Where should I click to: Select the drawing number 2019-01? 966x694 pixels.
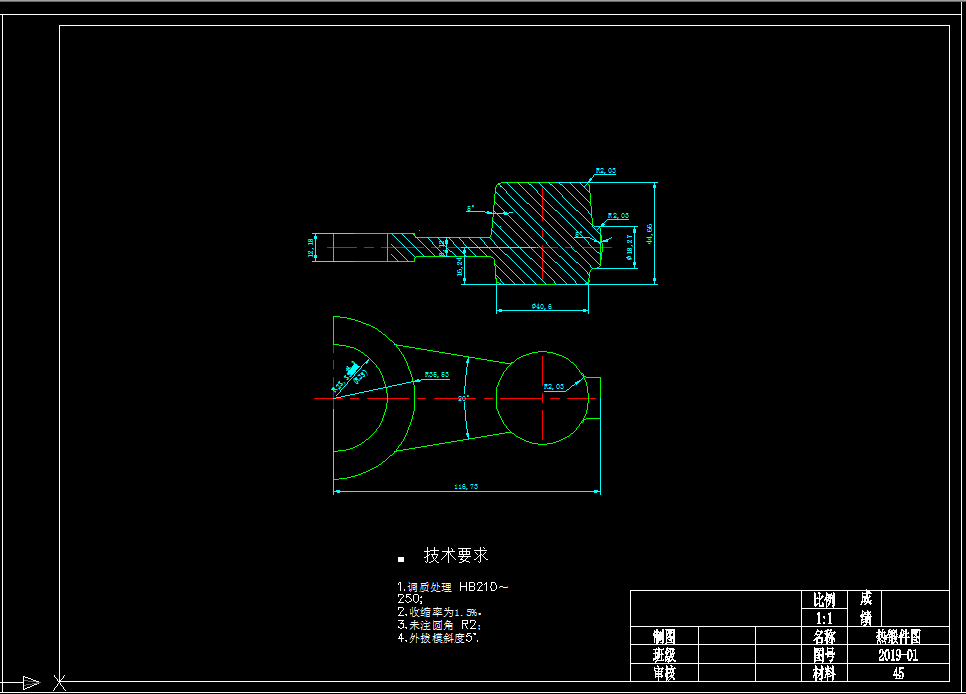(x=898, y=655)
